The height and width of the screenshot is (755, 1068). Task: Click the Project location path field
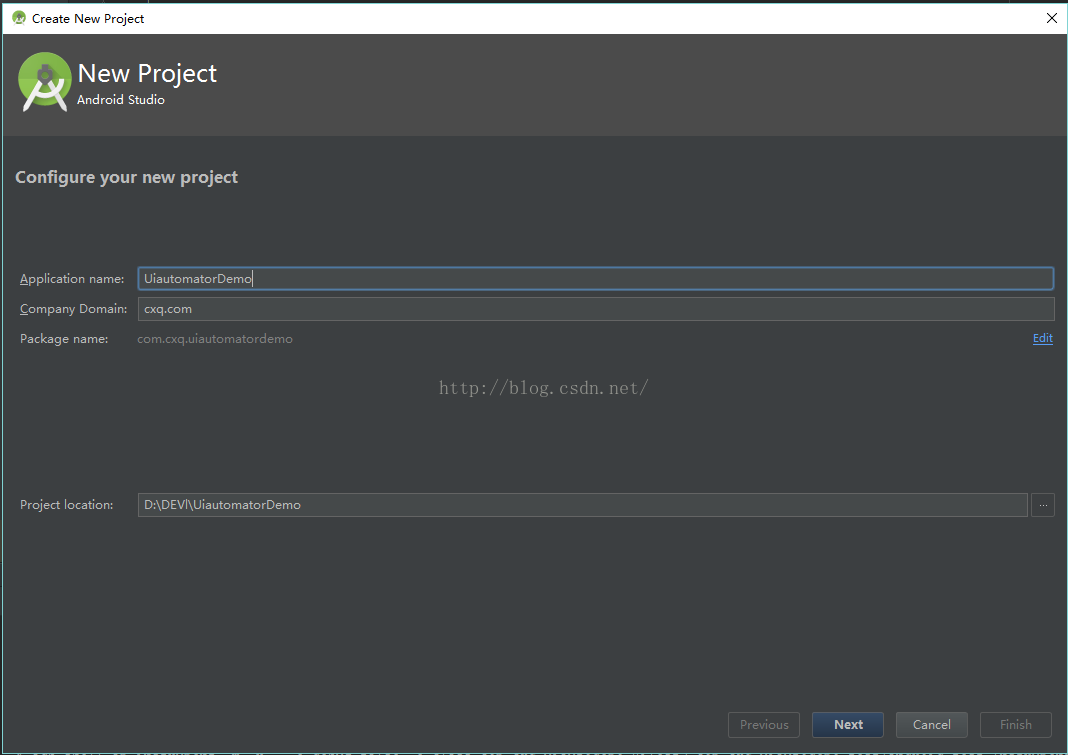(x=582, y=505)
